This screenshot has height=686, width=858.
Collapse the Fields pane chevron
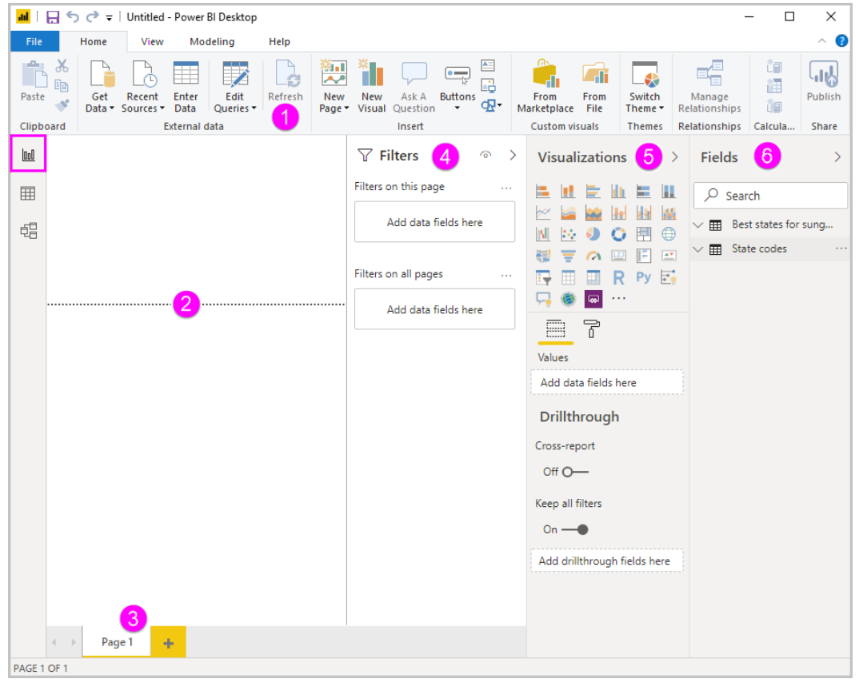click(837, 157)
